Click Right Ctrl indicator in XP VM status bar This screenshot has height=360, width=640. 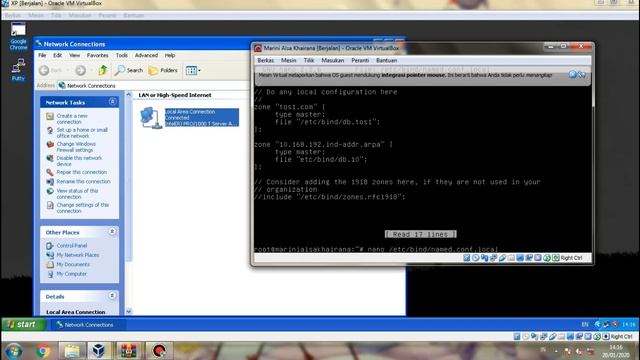point(622,336)
